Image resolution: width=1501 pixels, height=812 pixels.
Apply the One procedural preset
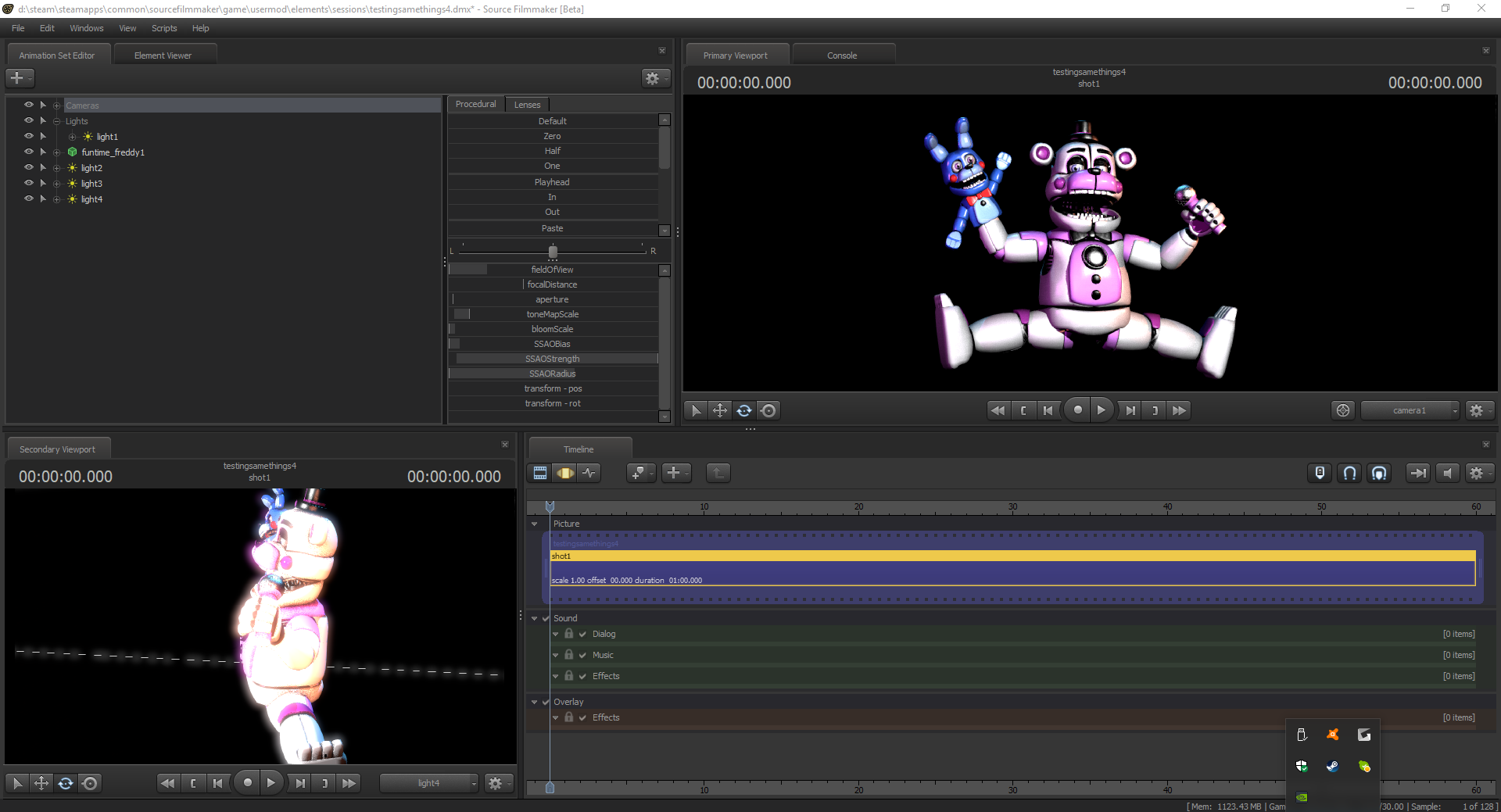coord(553,166)
